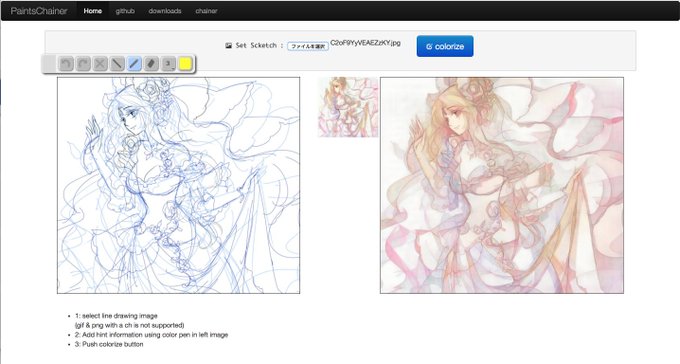Click on the line drawing sketch canvas

tap(178, 185)
